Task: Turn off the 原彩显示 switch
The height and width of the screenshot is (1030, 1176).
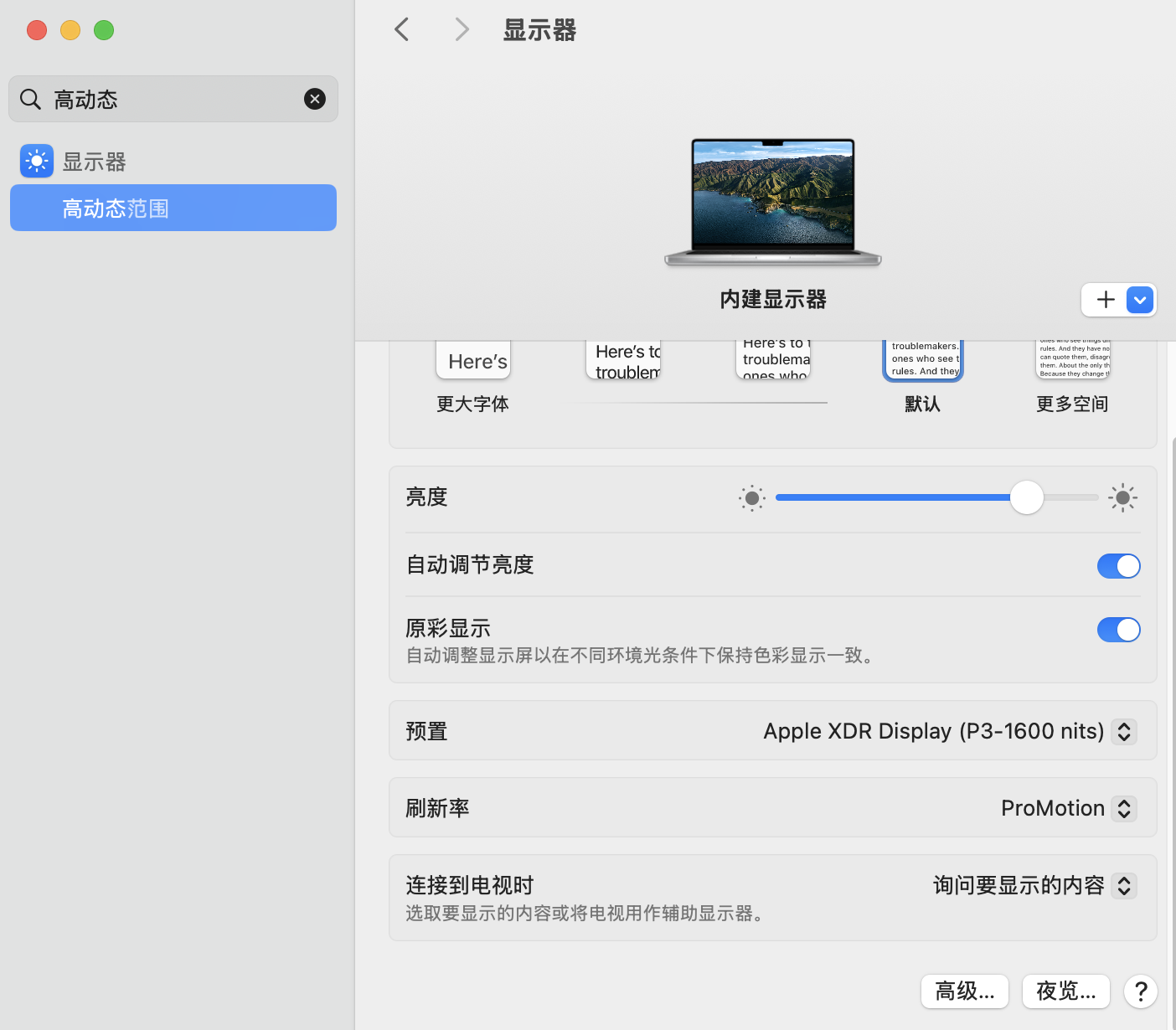Action: coord(1118,630)
